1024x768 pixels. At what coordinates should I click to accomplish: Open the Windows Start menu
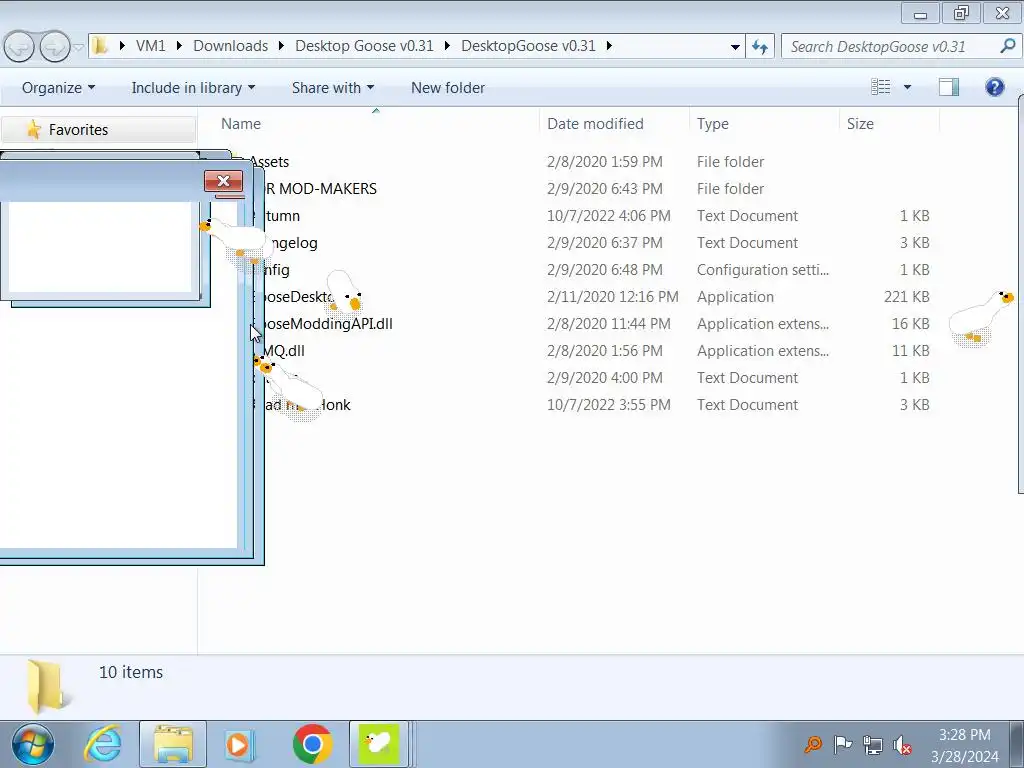click(33, 744)
